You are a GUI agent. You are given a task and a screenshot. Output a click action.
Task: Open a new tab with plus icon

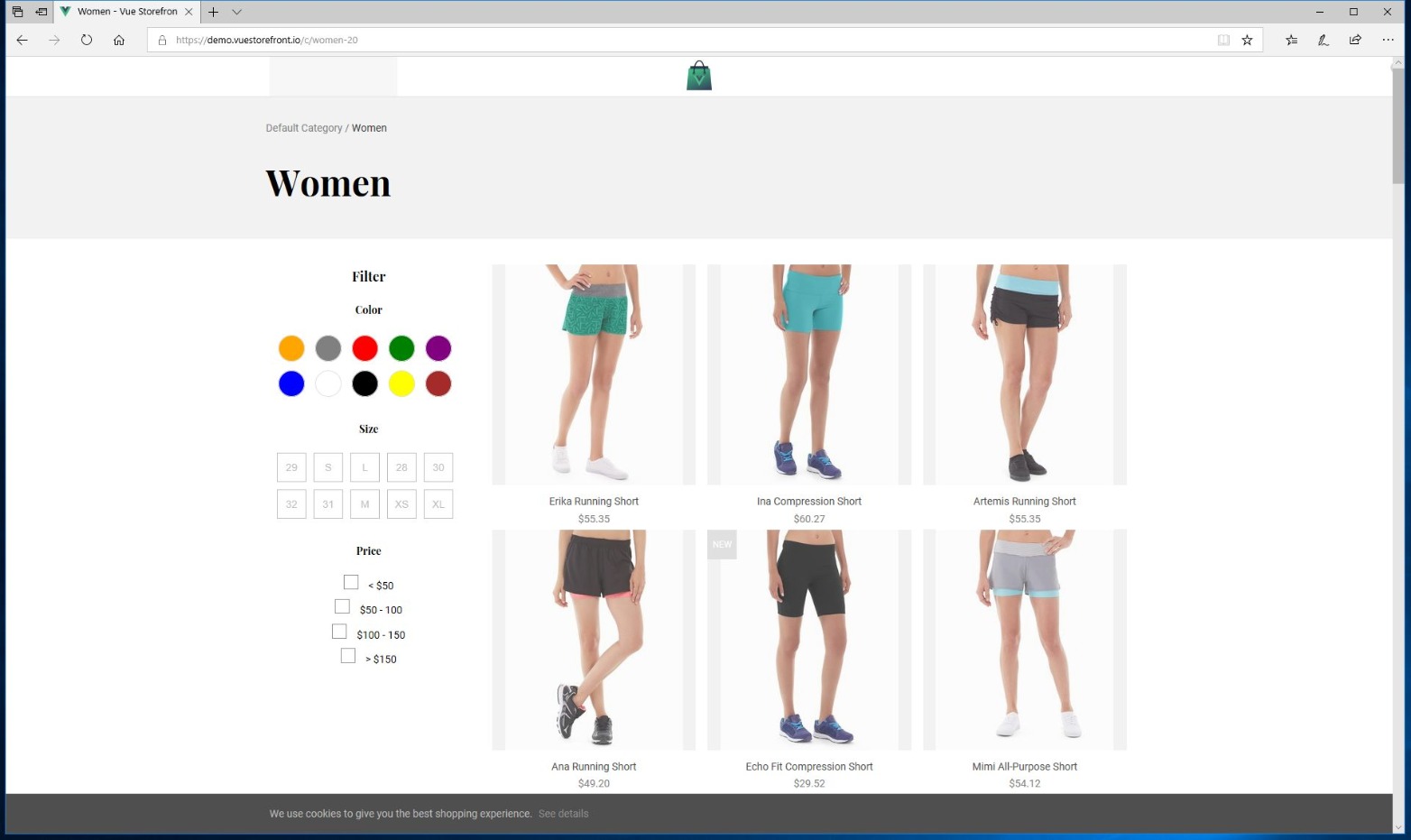pyautogui.click(x=213, y=12)
